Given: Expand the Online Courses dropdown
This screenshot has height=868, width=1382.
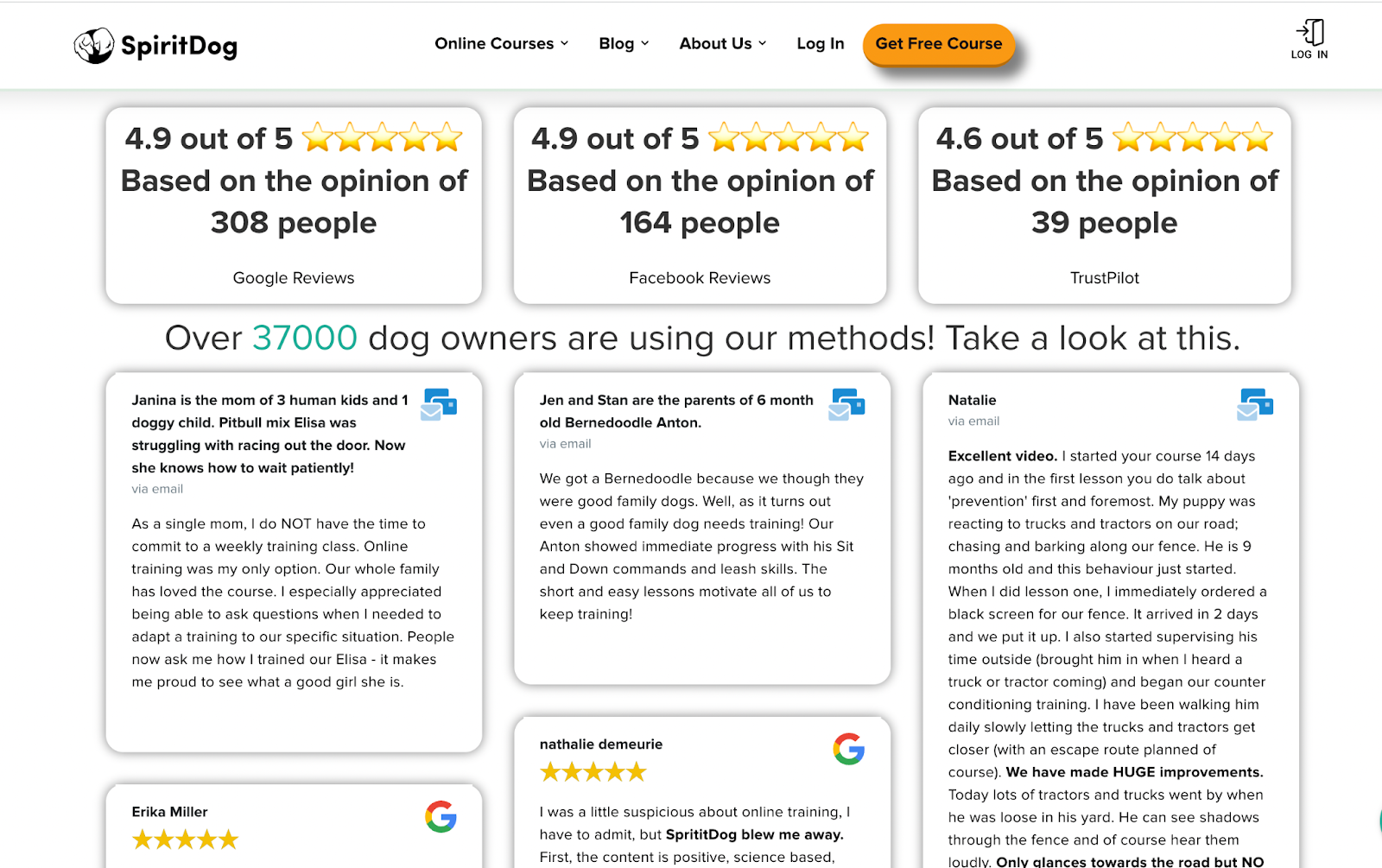Looking at the screenshot, I should (502, 43).
